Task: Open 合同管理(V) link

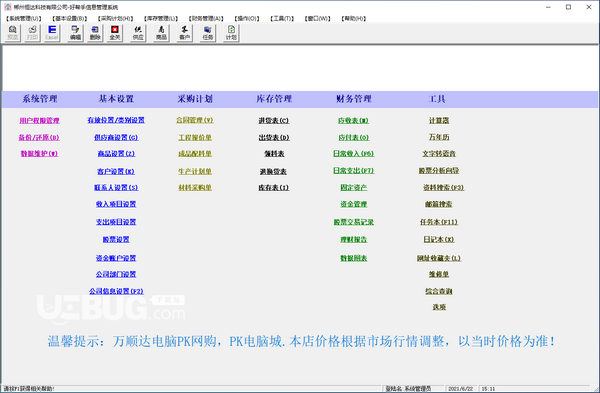Action: (x=195, y=120)
